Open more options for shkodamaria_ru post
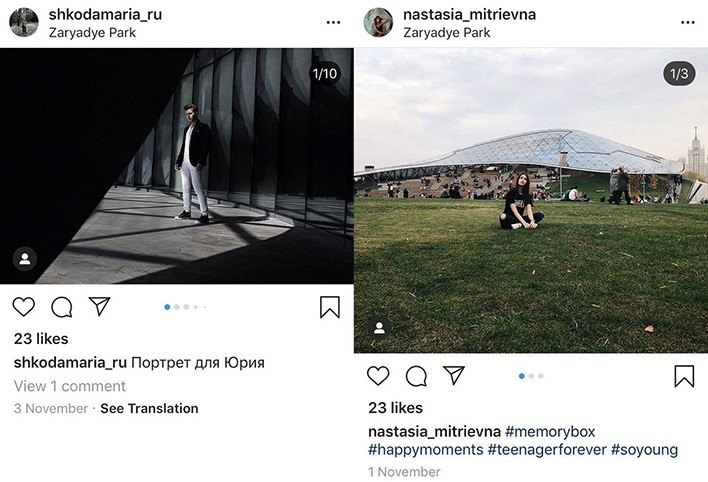Viewport: 708px width, 482px height. (333, 23)
